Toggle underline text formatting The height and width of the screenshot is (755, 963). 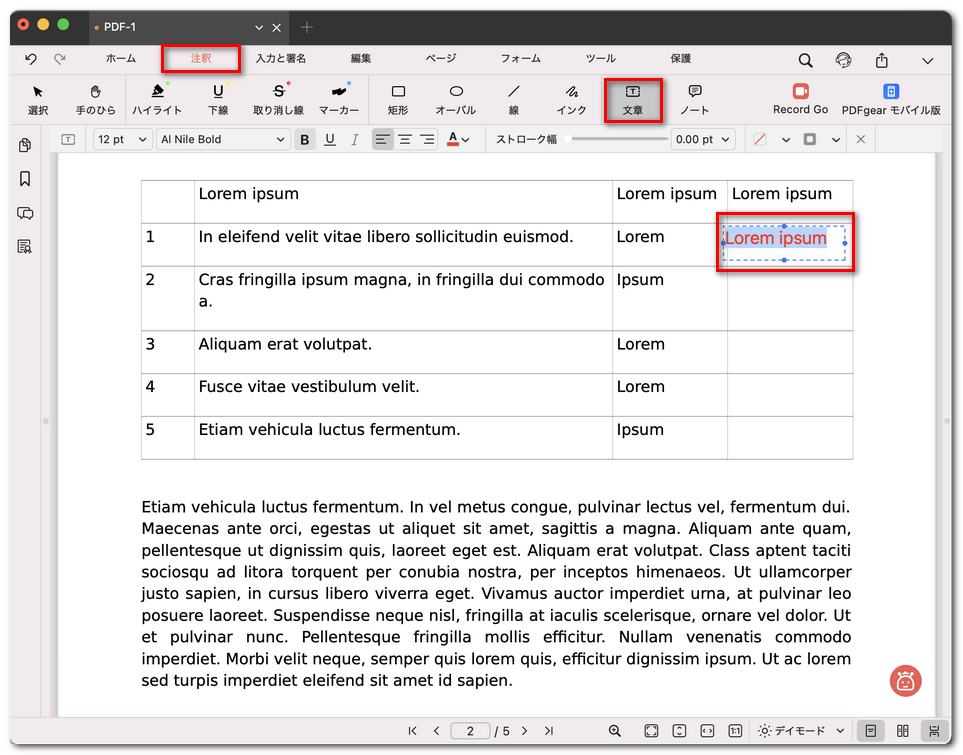(330, 140)
